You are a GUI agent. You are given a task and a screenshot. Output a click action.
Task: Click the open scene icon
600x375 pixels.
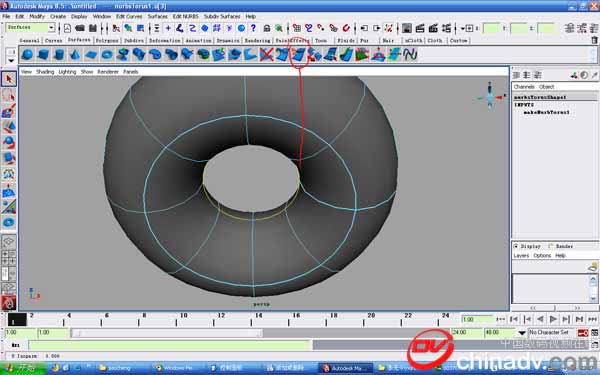(x=80, y=28)
